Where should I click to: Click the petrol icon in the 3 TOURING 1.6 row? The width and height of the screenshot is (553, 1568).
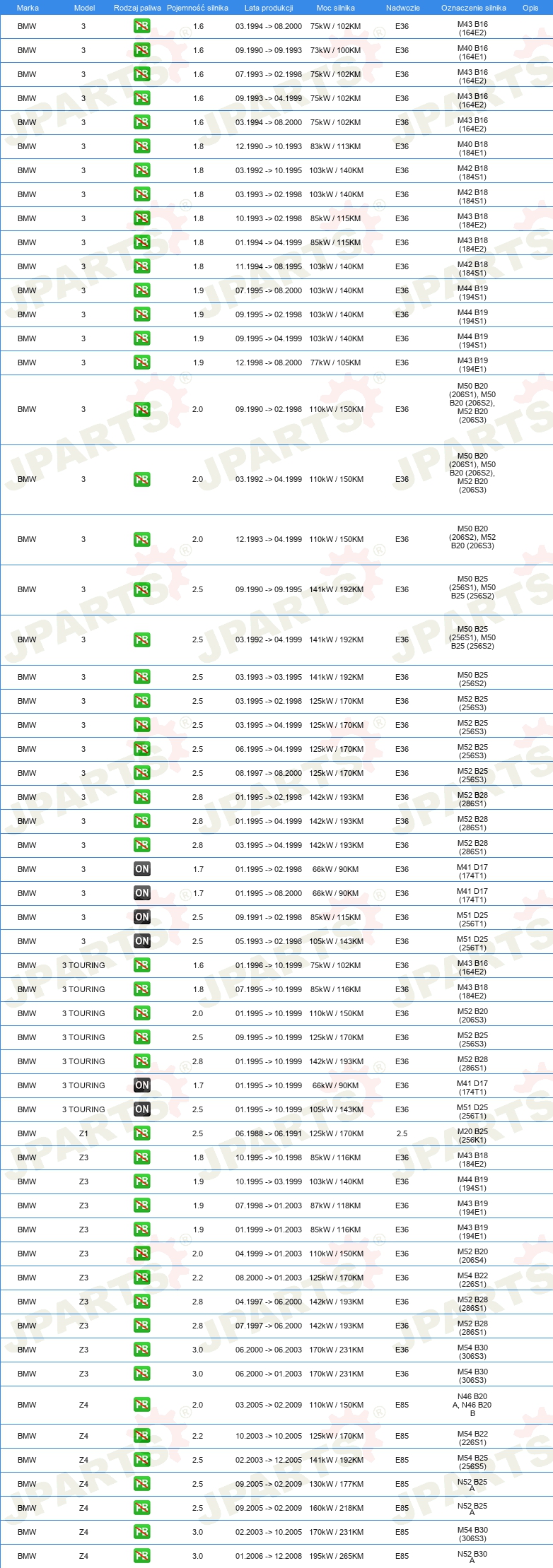pos(141,965)
